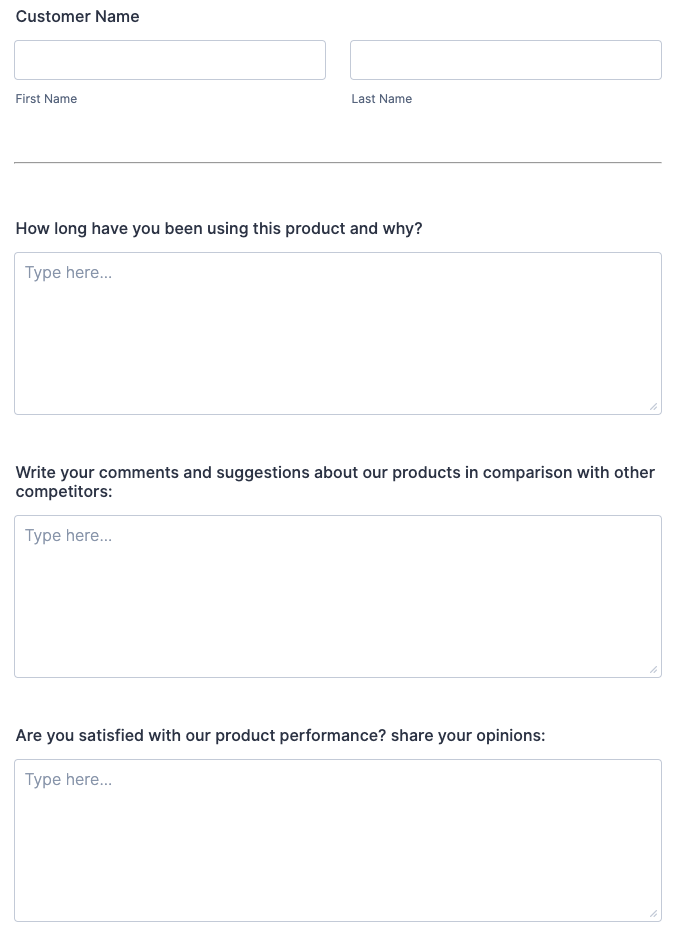
Task: Click the horizontal divider below the name fields
Action: coord(337,162)
